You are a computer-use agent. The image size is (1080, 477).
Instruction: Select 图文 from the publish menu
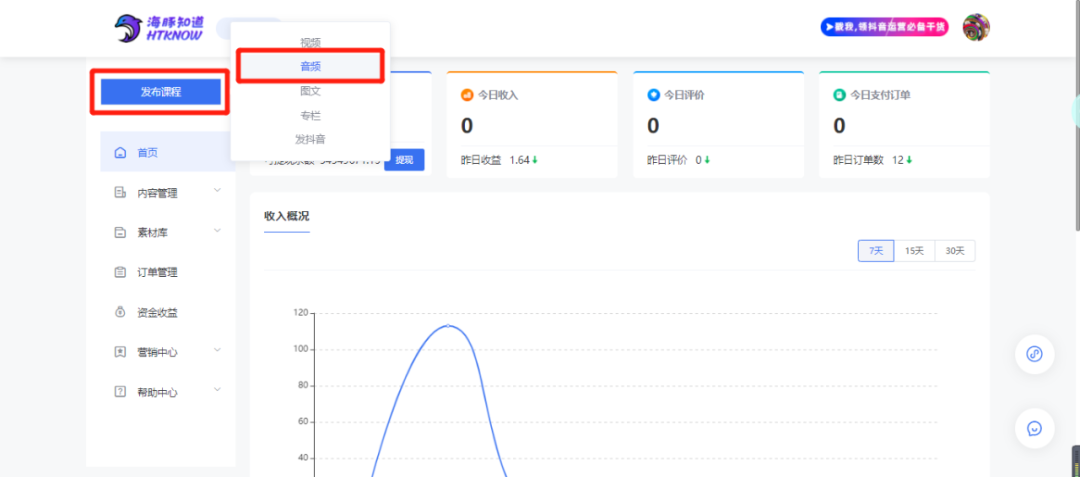311,91
